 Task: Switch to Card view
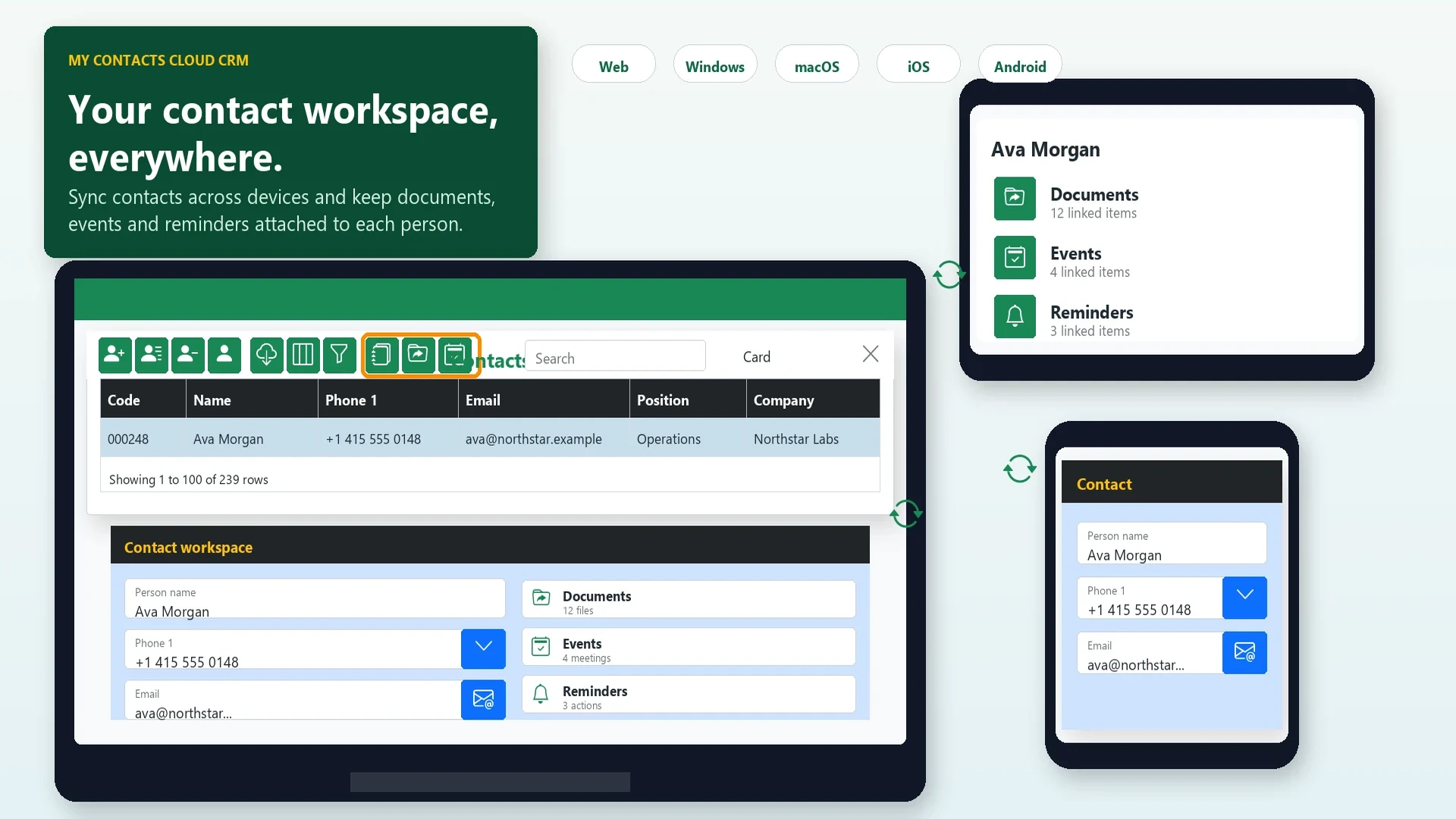coord(756,357)
